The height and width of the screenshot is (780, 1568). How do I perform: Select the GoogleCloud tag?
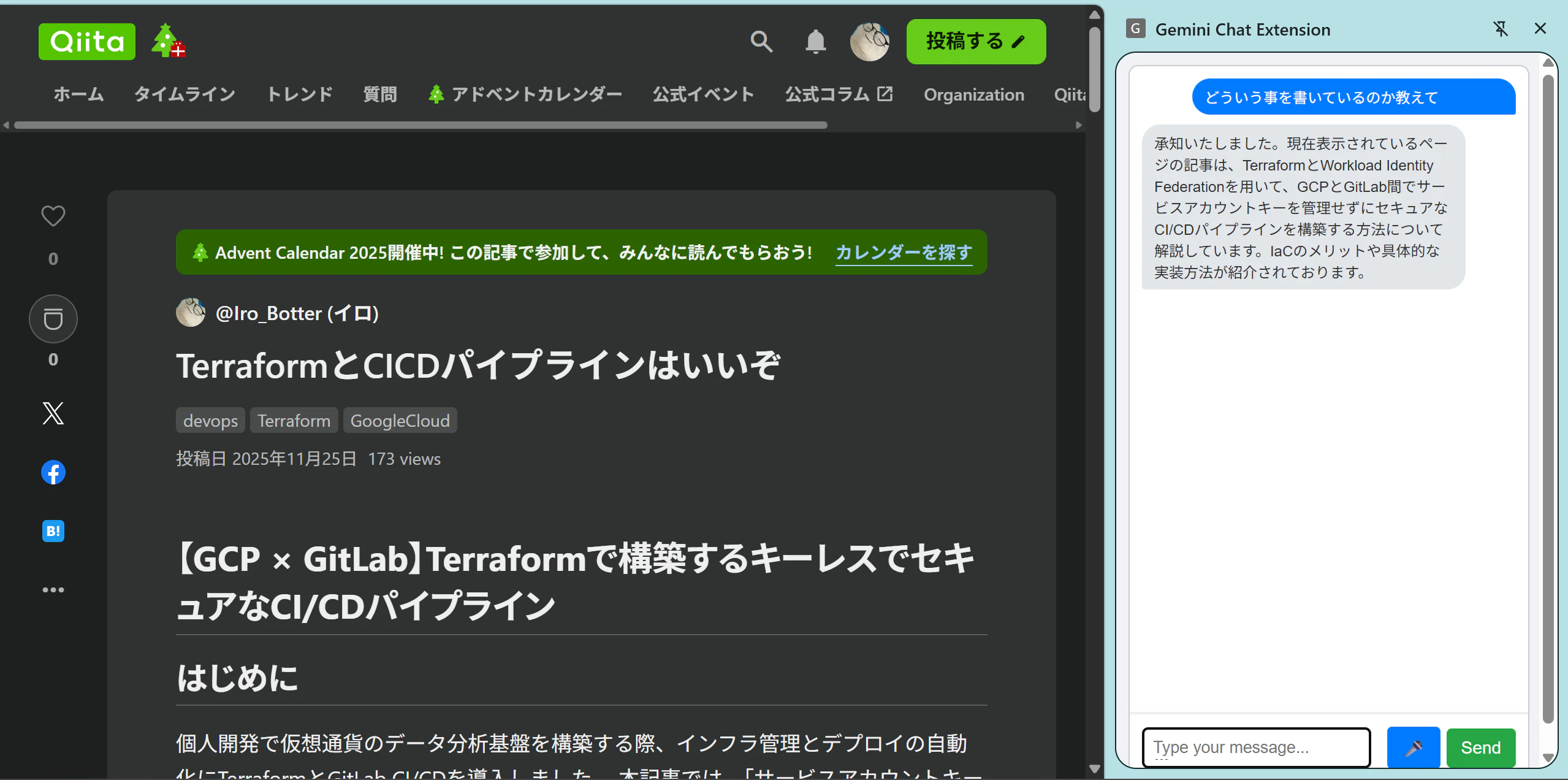click(400, 421)
